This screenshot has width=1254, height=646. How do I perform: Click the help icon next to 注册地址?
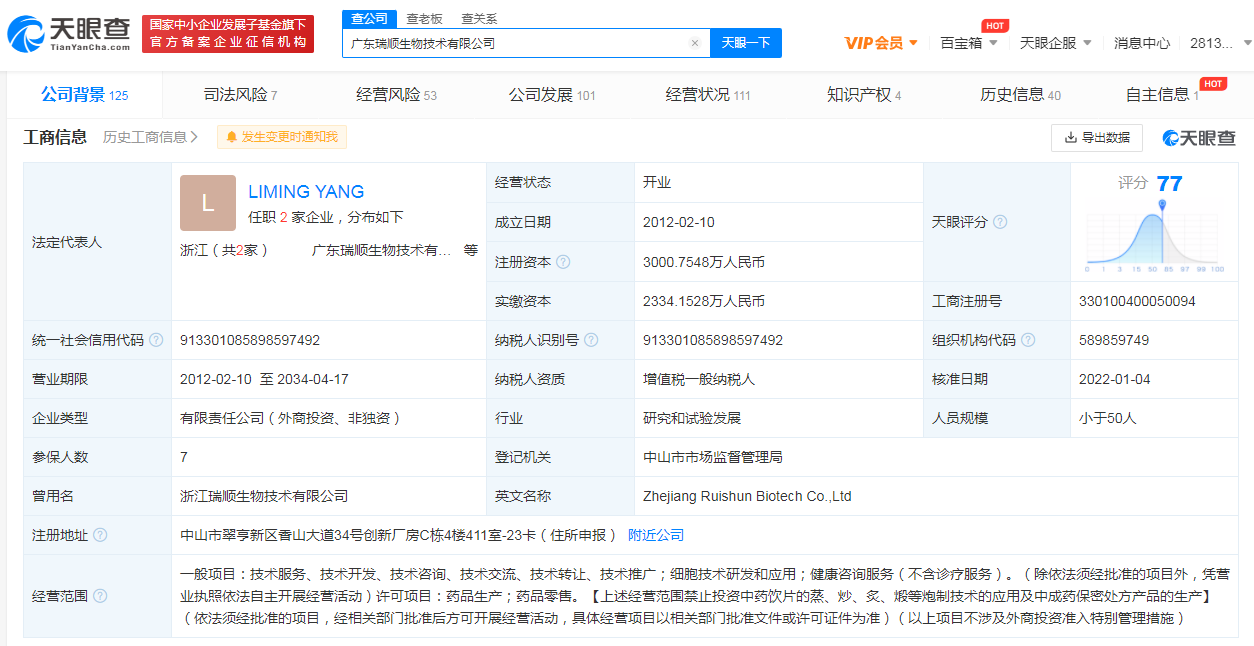(100, 535)
